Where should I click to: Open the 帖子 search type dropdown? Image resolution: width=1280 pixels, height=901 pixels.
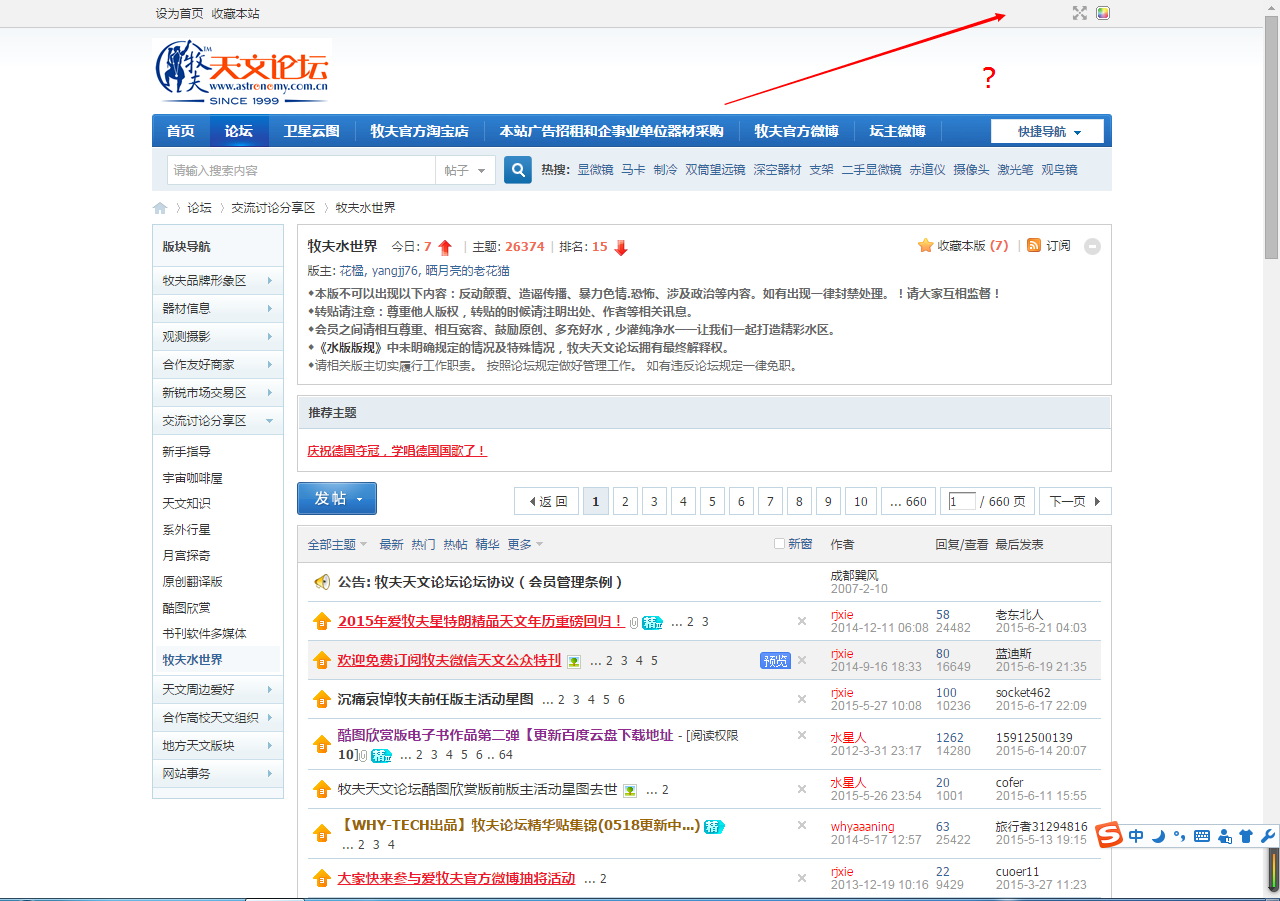pyautogui.click(x=467, y=170)
